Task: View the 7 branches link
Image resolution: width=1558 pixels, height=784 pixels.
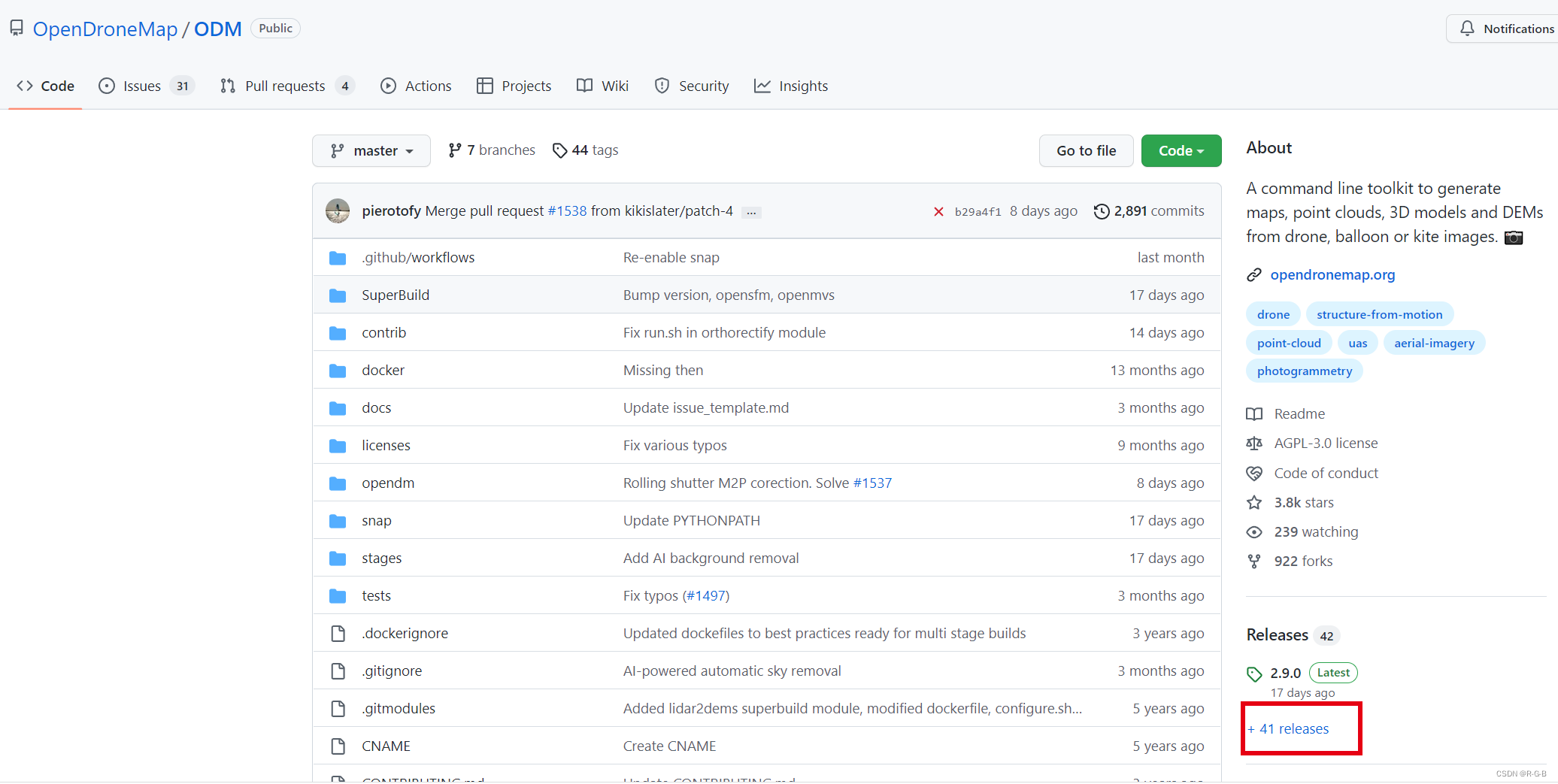Action: pos(492,150)
